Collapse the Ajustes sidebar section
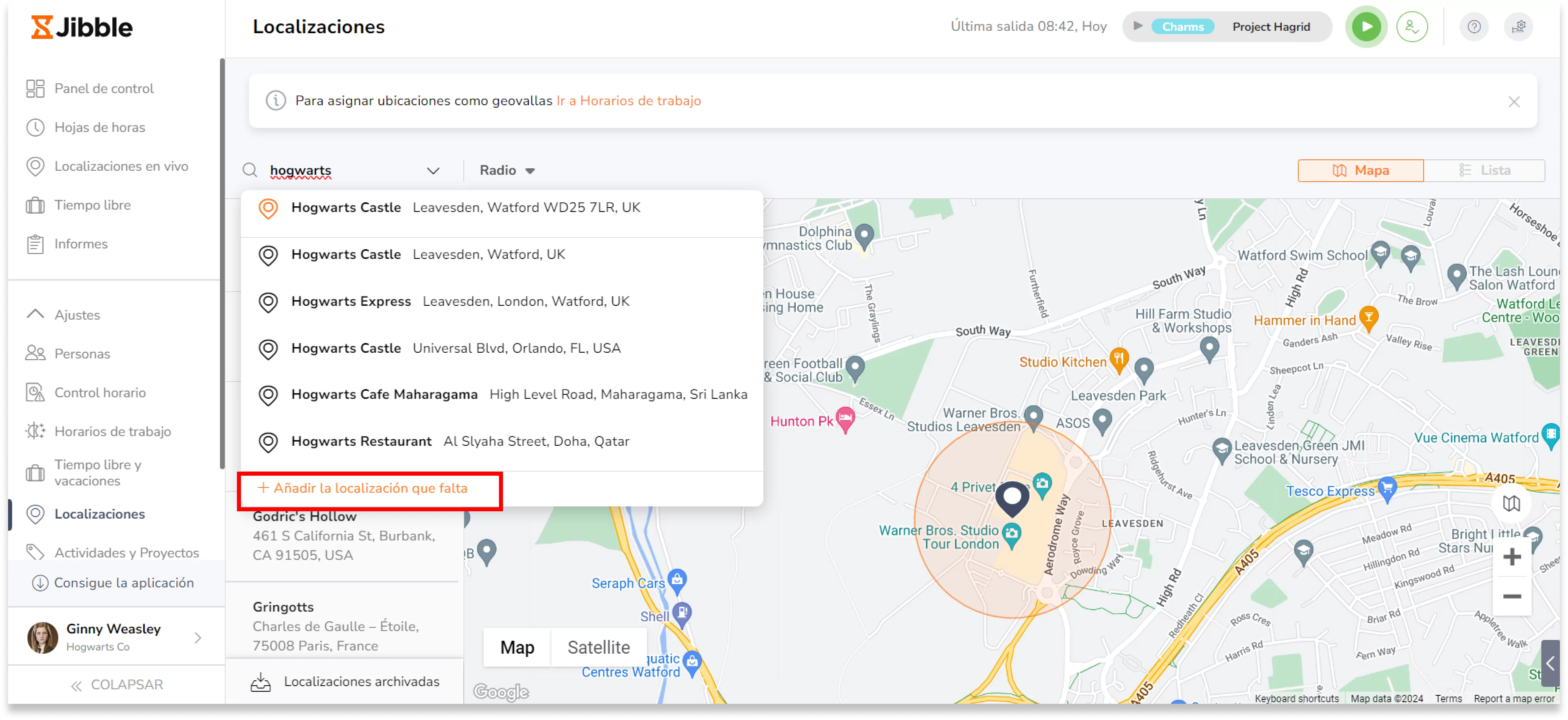1568x720 pixels. [35, 314]
